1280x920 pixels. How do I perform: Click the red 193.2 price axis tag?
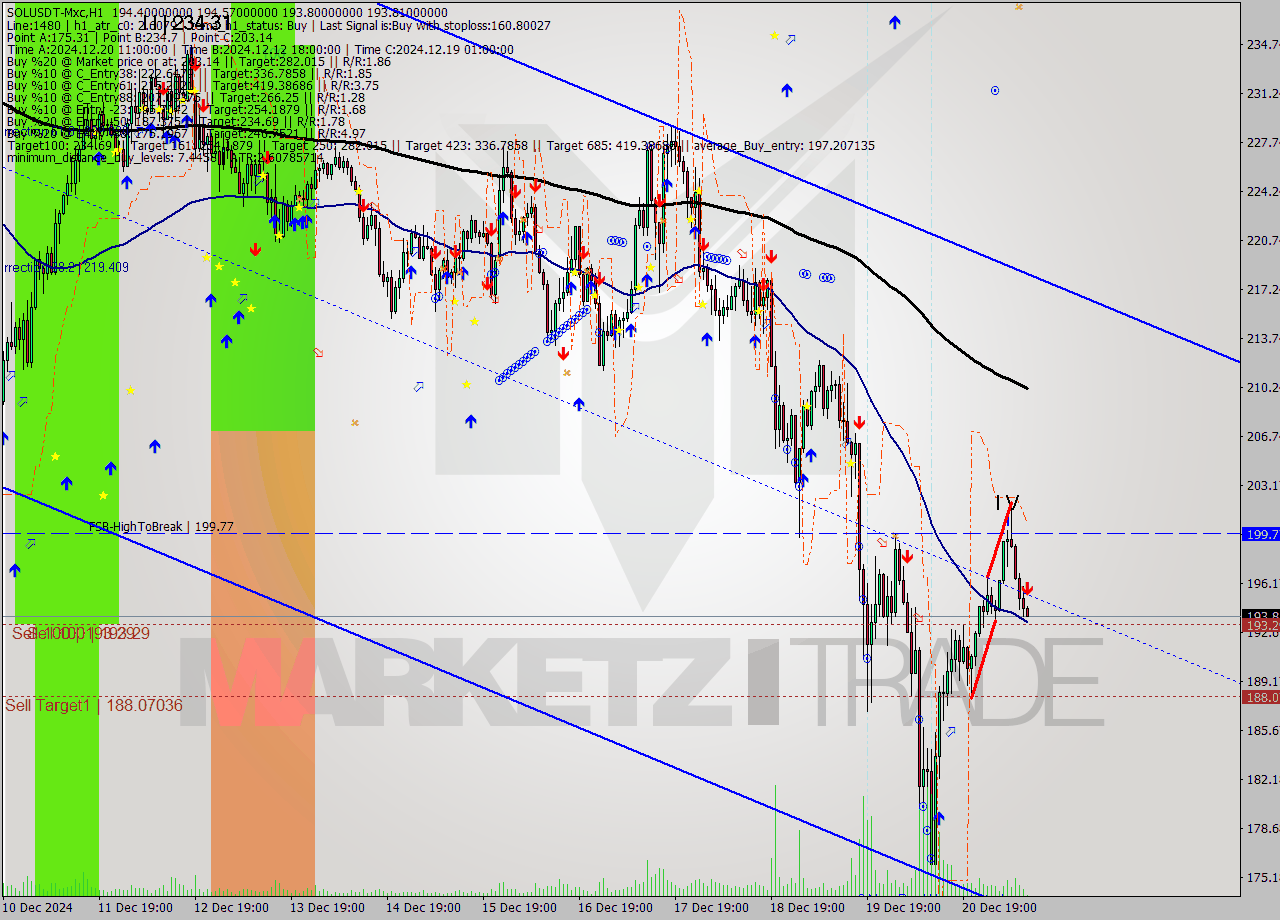[1260, 624]
